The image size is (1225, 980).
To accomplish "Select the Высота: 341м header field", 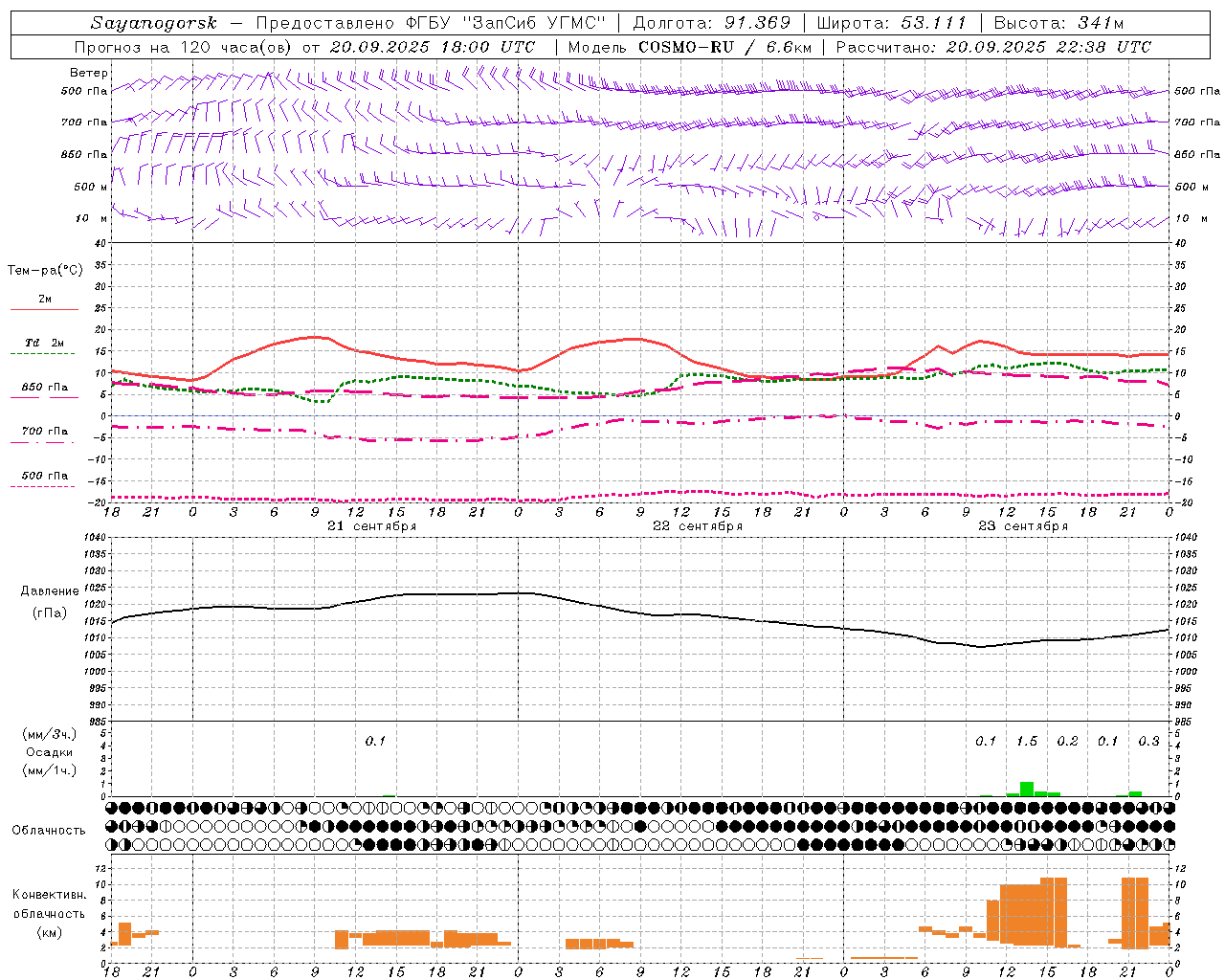I will 1058,23.
